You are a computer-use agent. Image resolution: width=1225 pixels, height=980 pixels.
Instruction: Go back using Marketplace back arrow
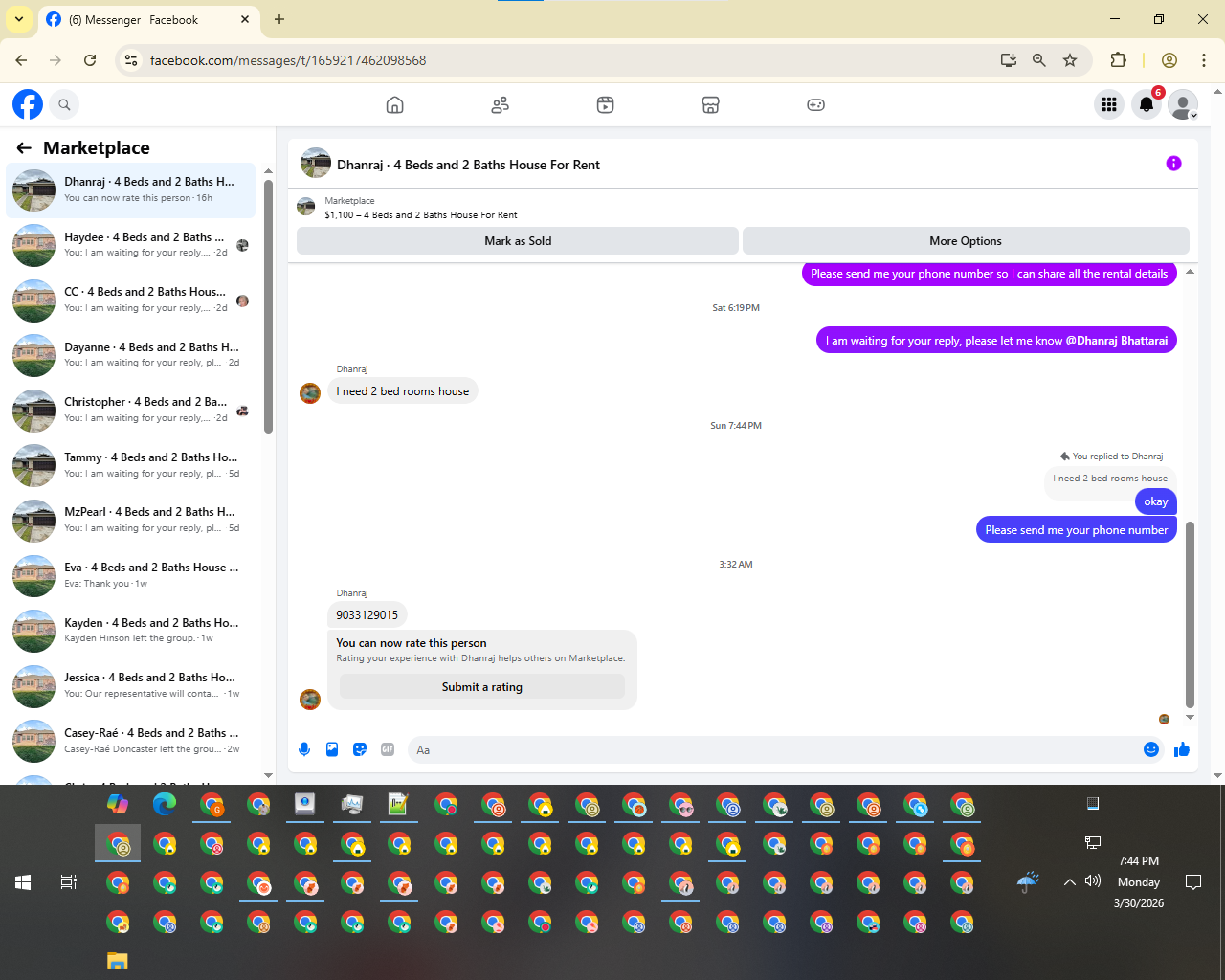[x=24, y=147]
